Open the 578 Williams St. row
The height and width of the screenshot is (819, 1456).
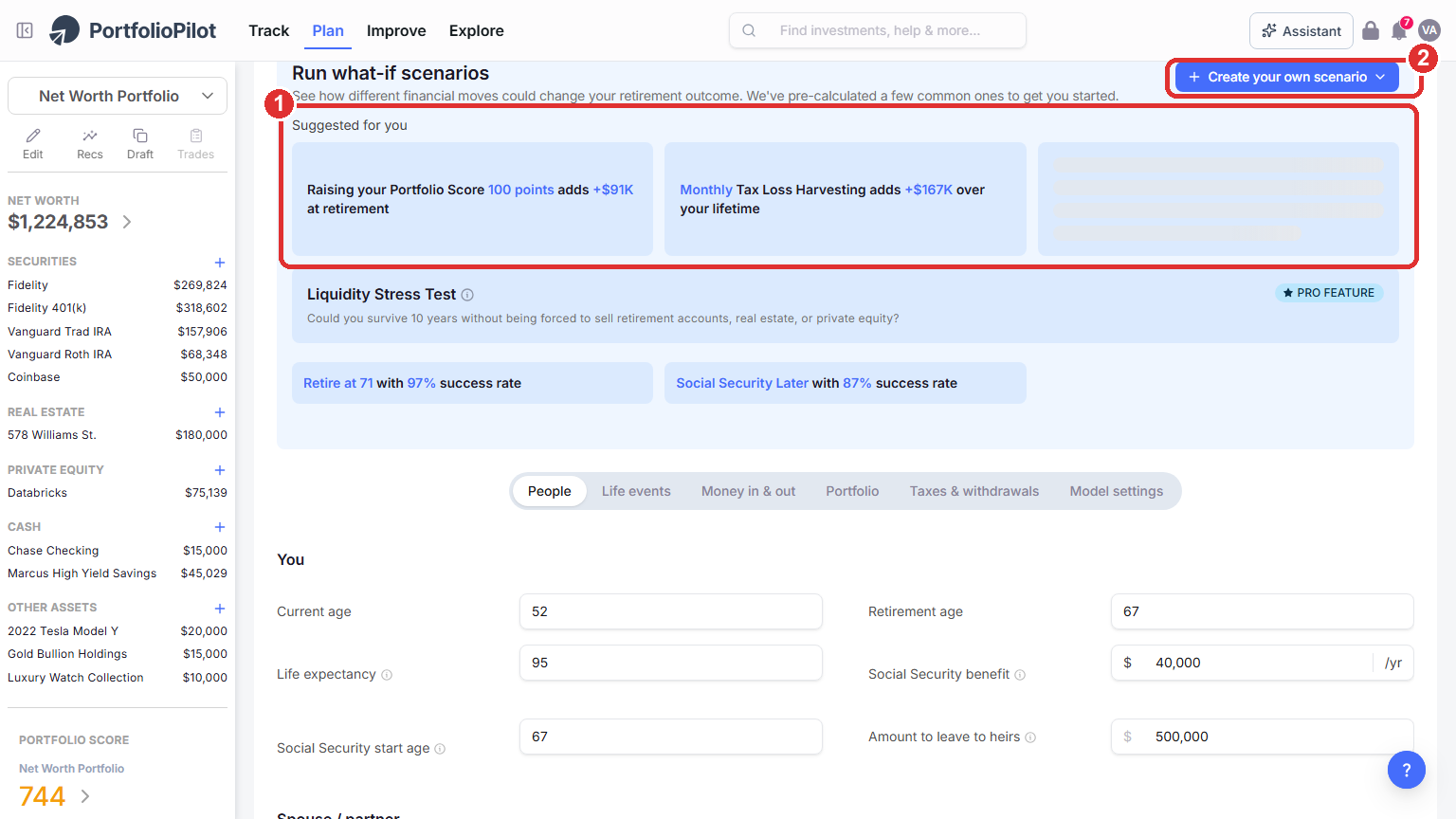[118, 435]
